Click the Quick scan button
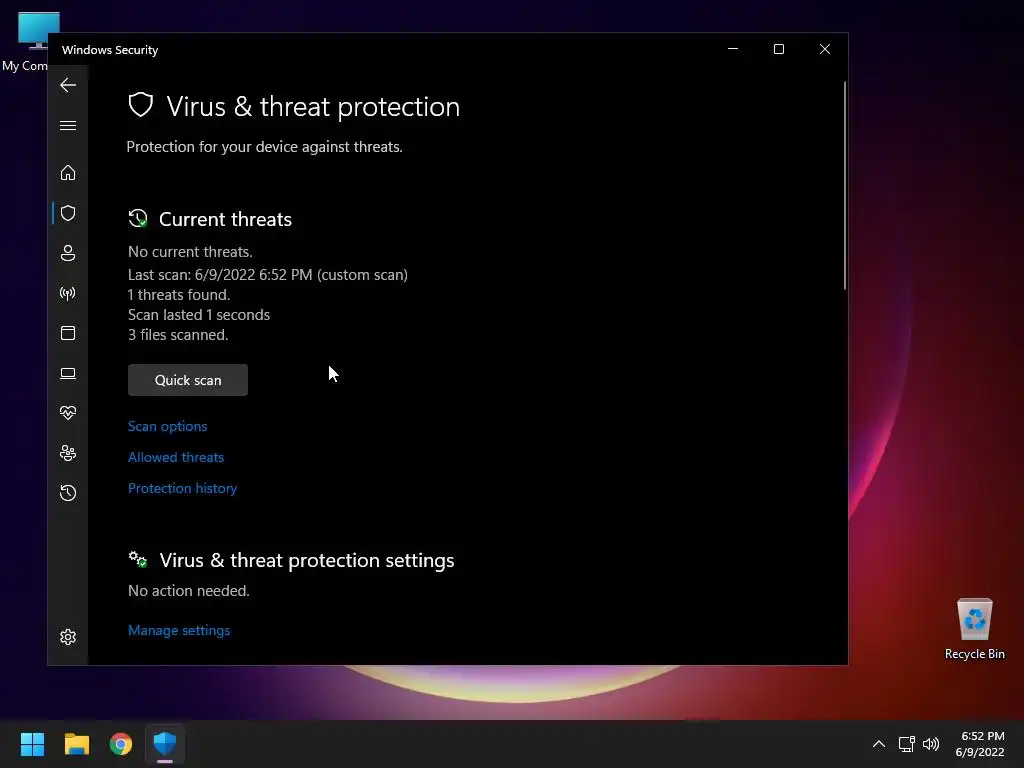The height and width of the screenshot is (768, 1024). click(188, 380)
